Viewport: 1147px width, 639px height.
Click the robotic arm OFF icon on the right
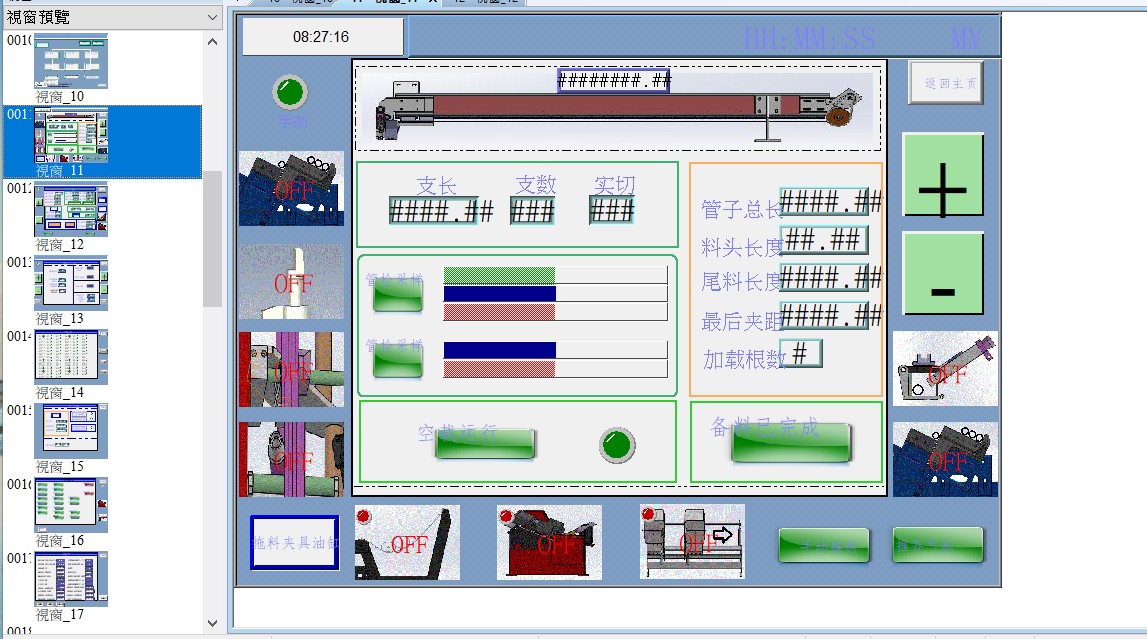click(x=944, y=369)
